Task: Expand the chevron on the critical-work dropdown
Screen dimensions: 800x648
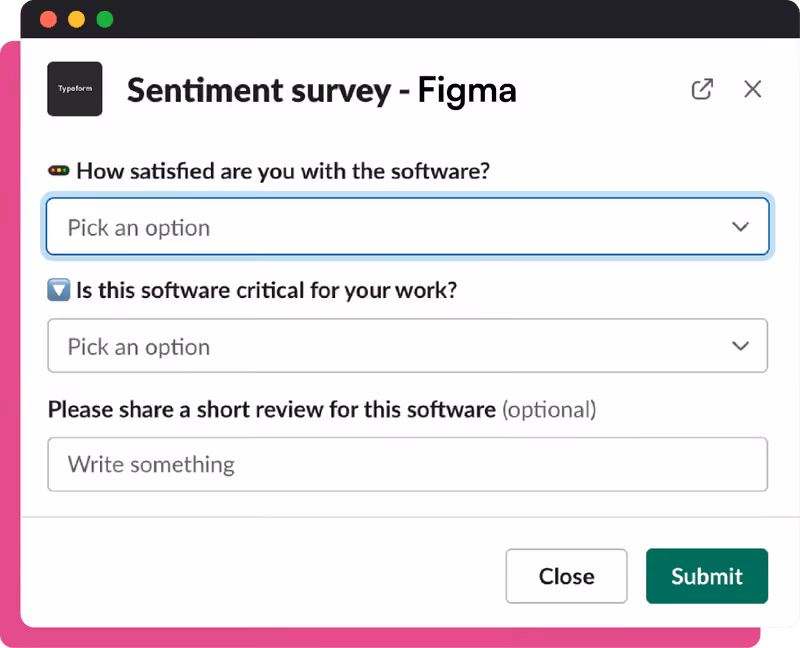Action: click(740, 346)
